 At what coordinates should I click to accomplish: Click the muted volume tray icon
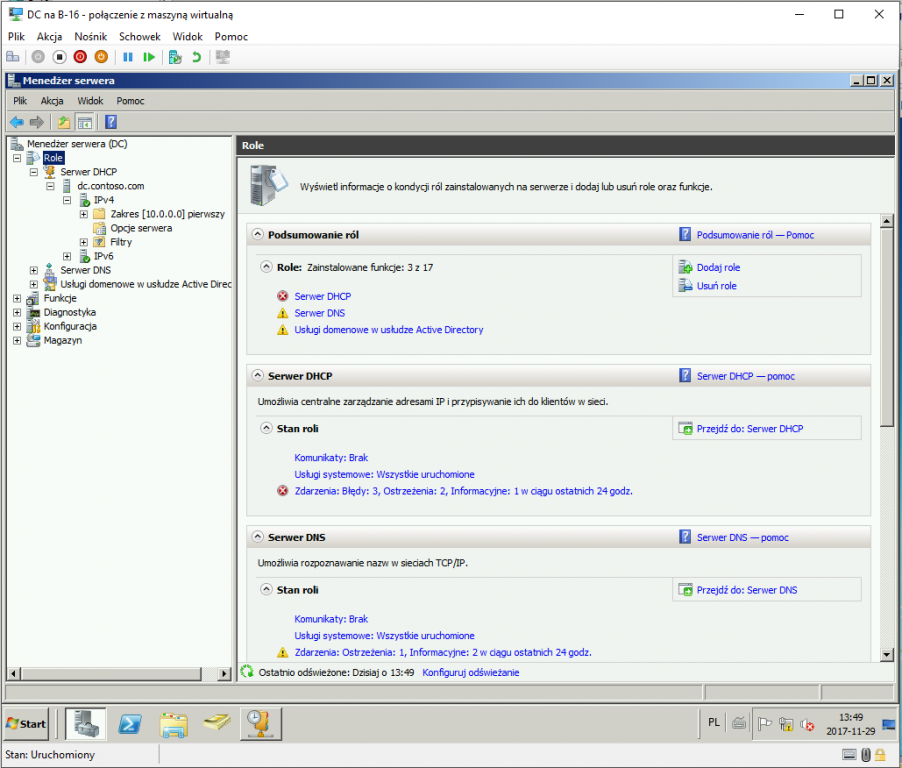807,724
